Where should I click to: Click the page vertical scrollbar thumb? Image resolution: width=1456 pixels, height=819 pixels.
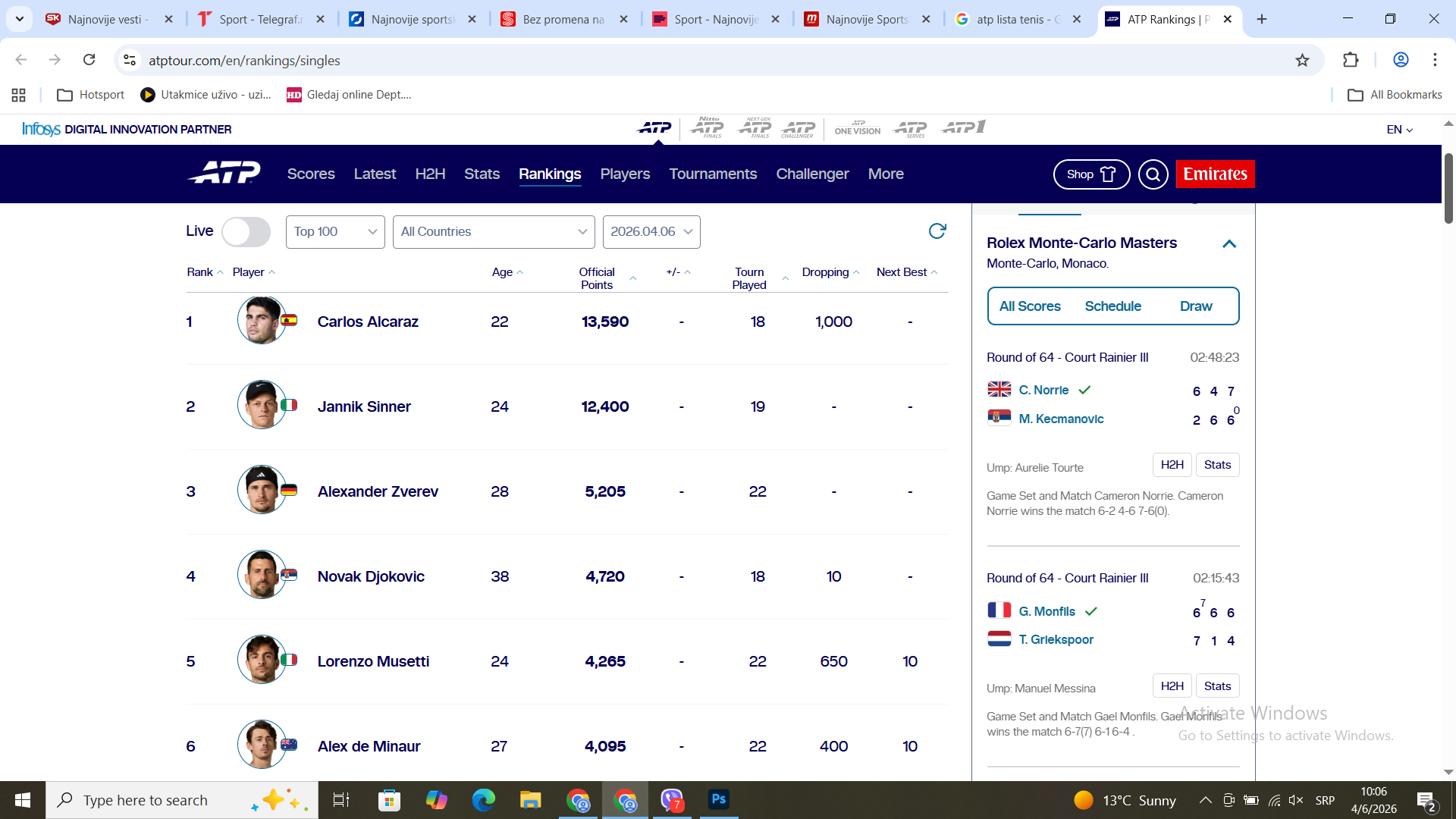pyautogui.click(x=1448, y=188)
